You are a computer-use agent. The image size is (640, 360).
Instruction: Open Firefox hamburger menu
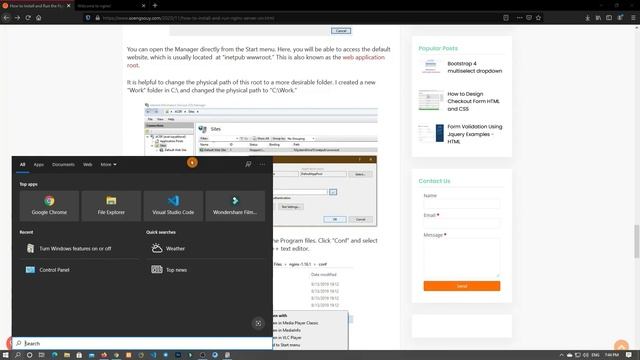coord(633,18)
